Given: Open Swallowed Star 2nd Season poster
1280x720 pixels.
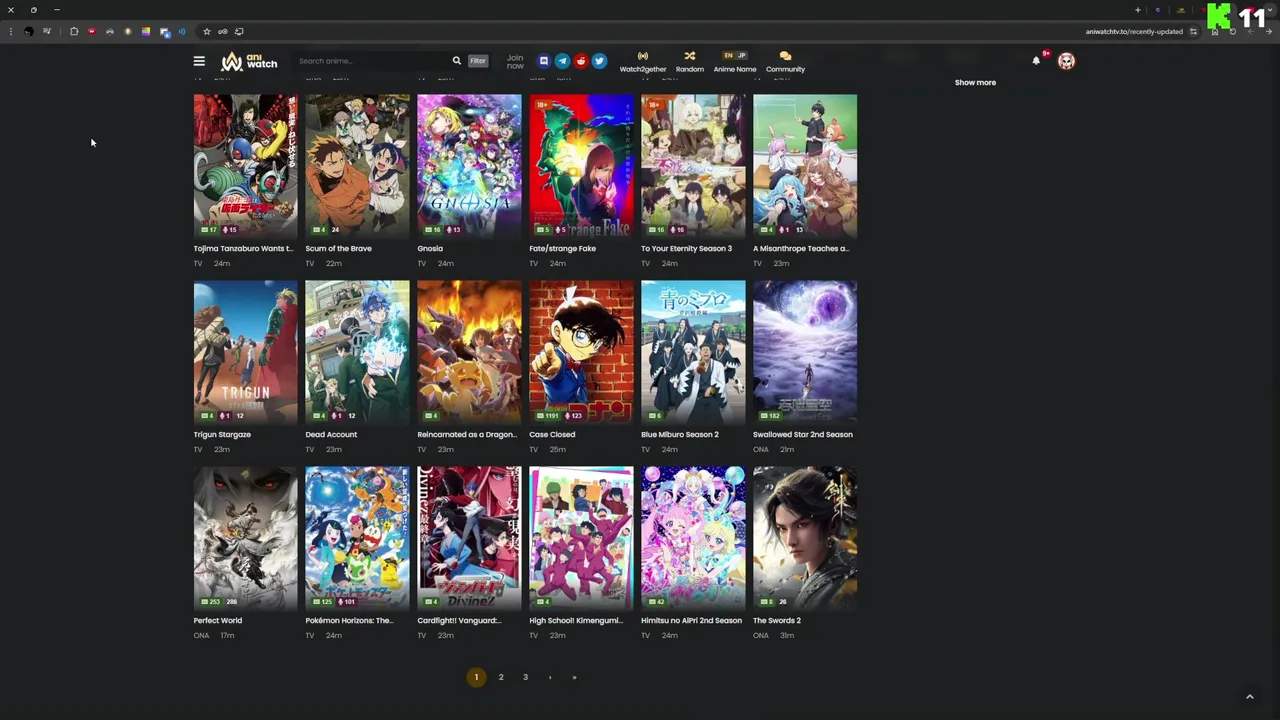Looking at the screenshot, I should 805,352.
